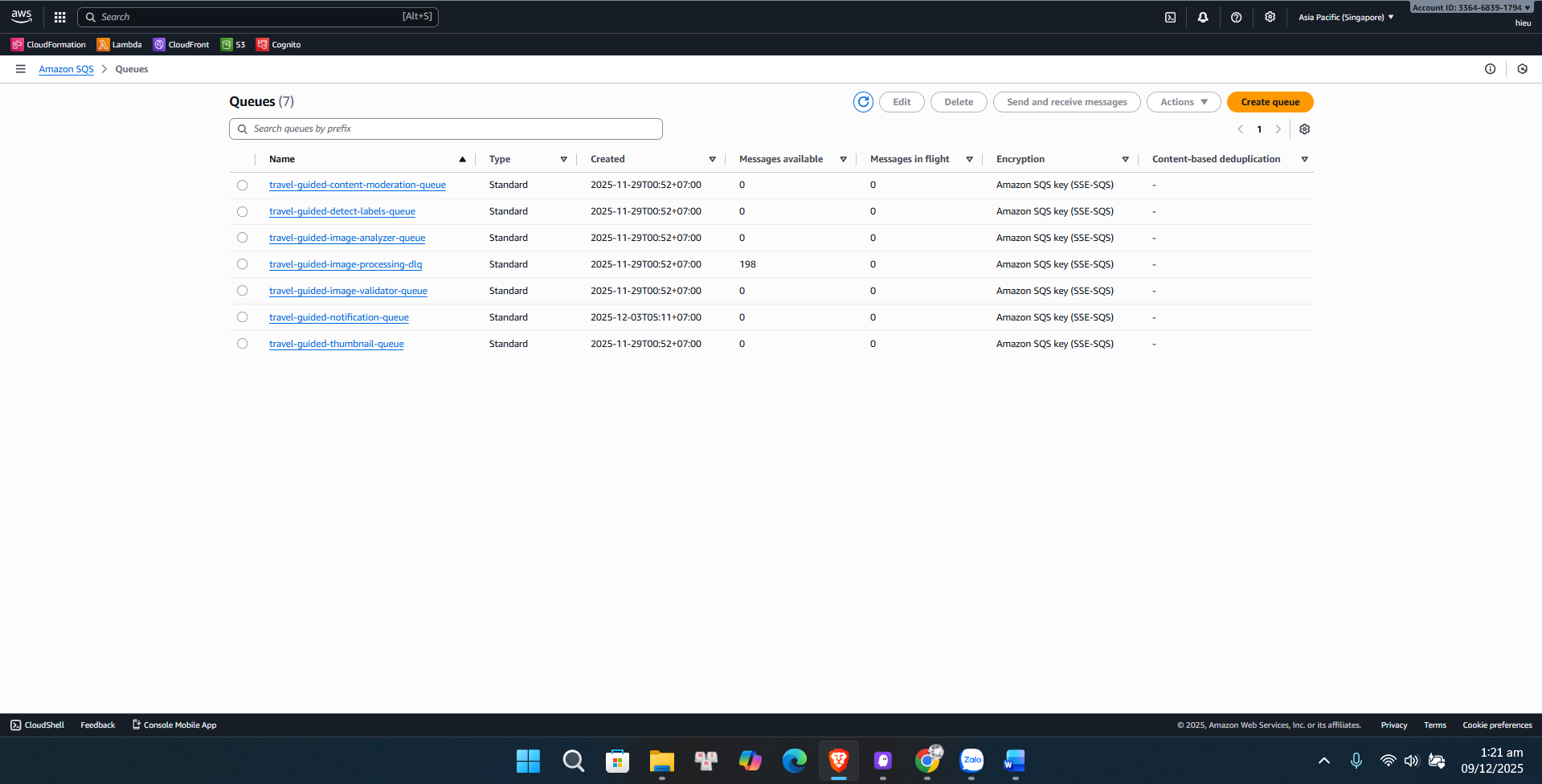Open CloudShell from the bottom bar
Viewport: 1542px width, 784px height.
(36, 725)
